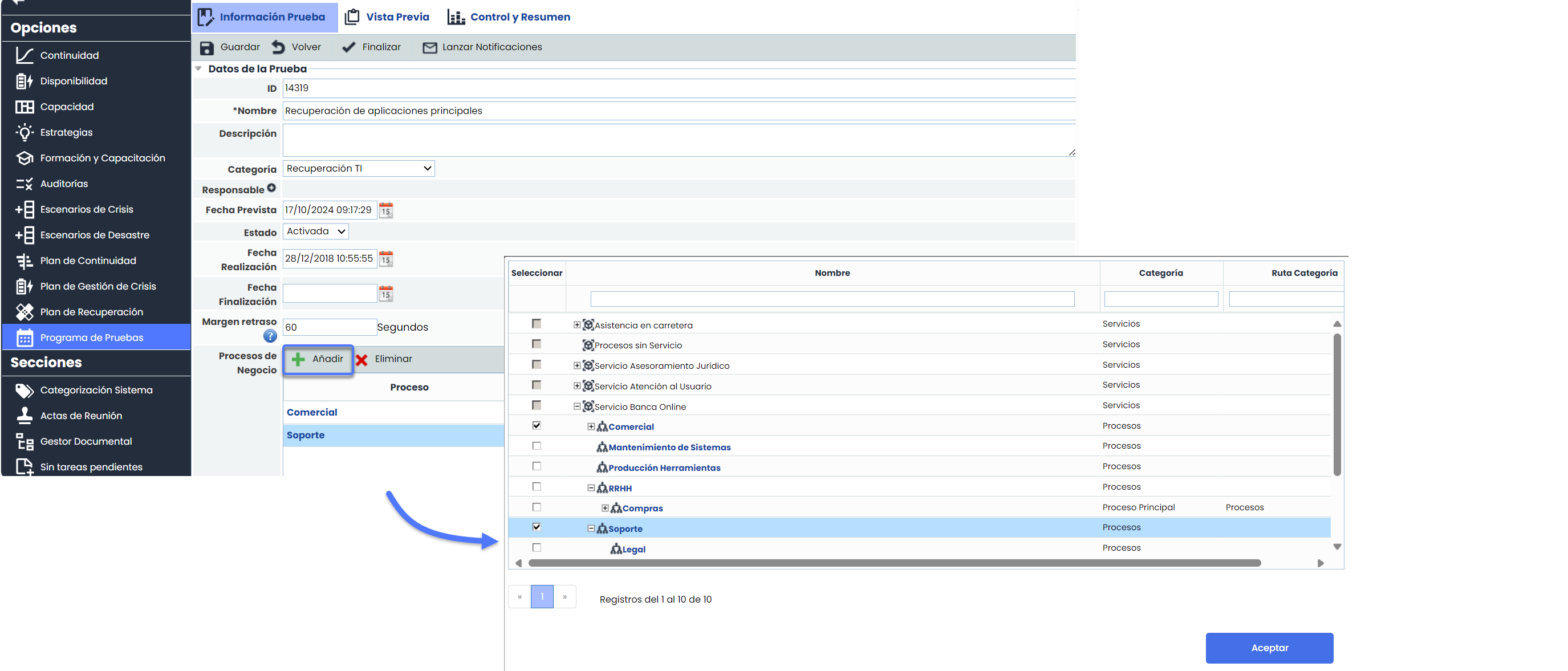Click the Nombre filter input field
This screenshot has height=671, width=1568.
pyautogui.click(x=831, y=299)
